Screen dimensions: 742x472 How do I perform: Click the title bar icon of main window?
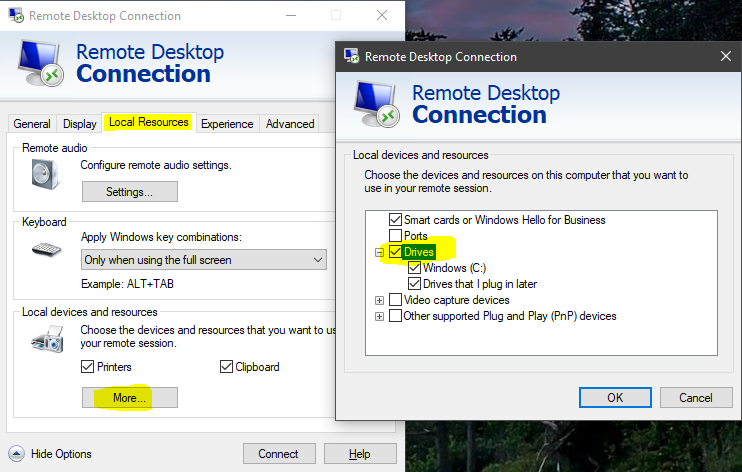tap(14, 16)
